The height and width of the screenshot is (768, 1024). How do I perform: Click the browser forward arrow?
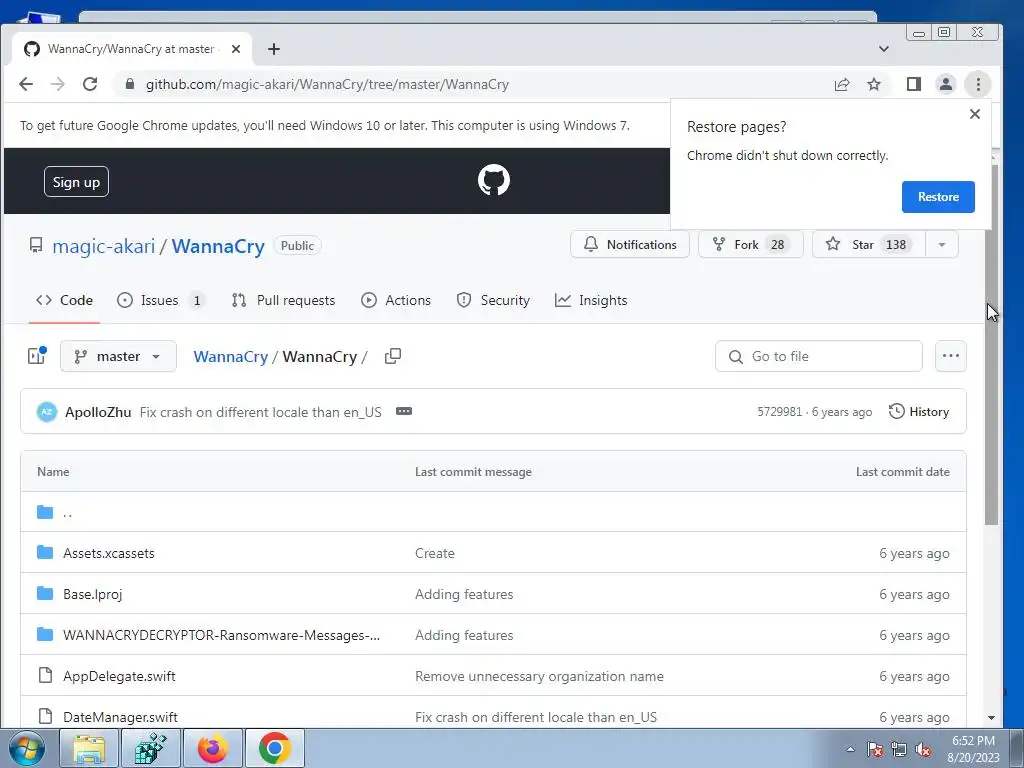(x=58, y=84)
